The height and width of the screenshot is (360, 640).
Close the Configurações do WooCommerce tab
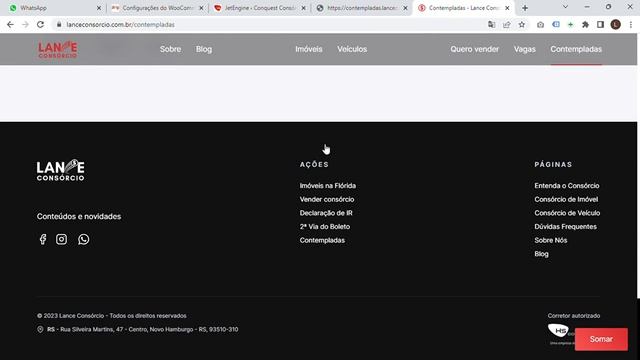(201, 8)
